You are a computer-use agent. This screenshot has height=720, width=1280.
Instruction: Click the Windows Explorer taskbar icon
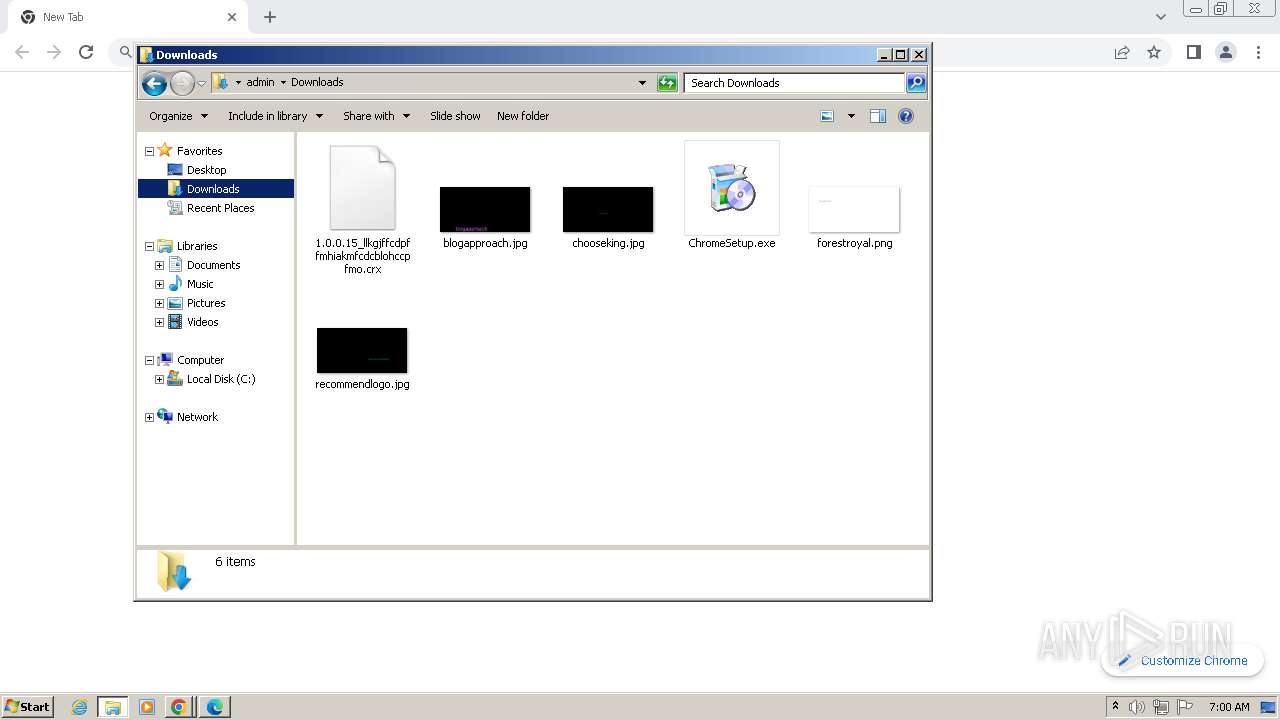point(113,707)
